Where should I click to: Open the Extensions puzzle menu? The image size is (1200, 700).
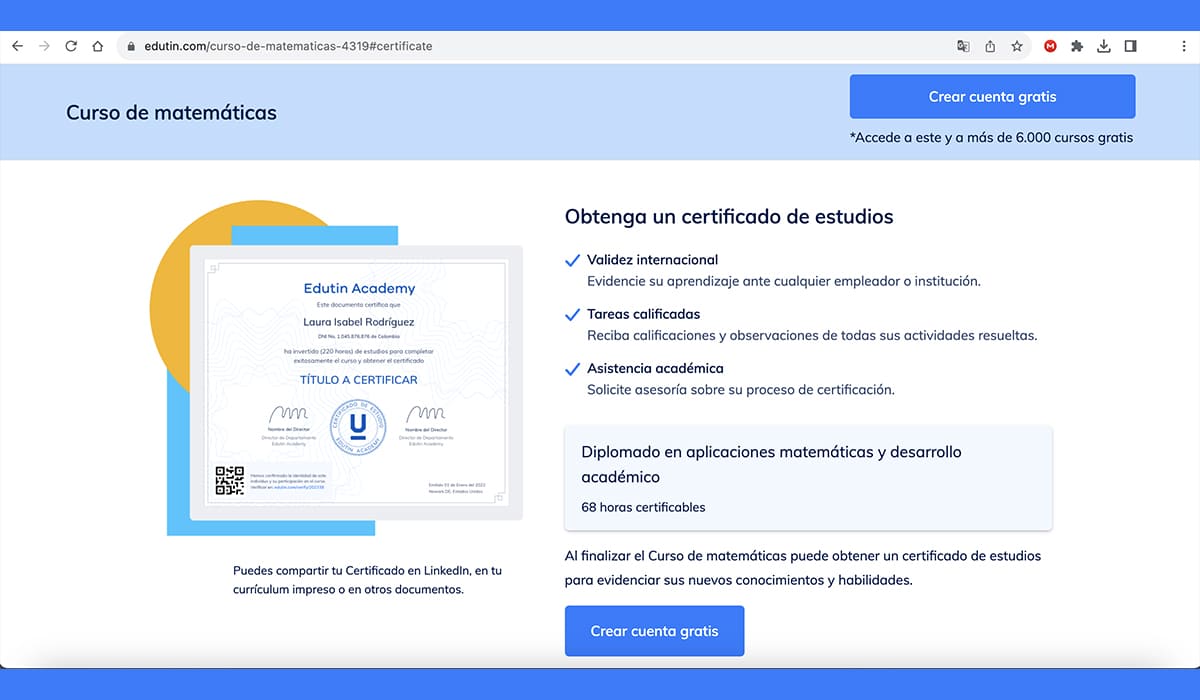pos(1077,46)
